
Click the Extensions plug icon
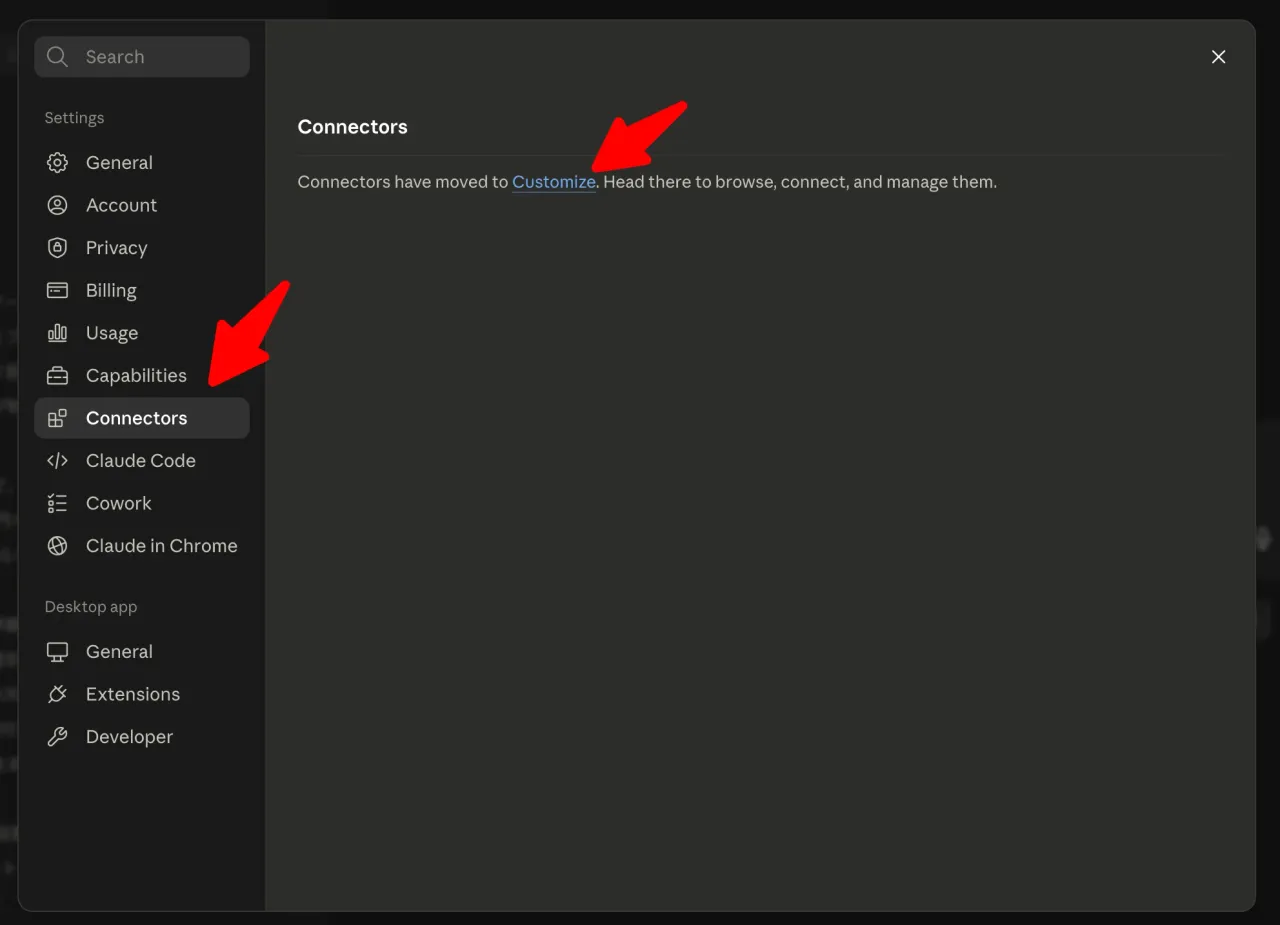tap(58, 694)
